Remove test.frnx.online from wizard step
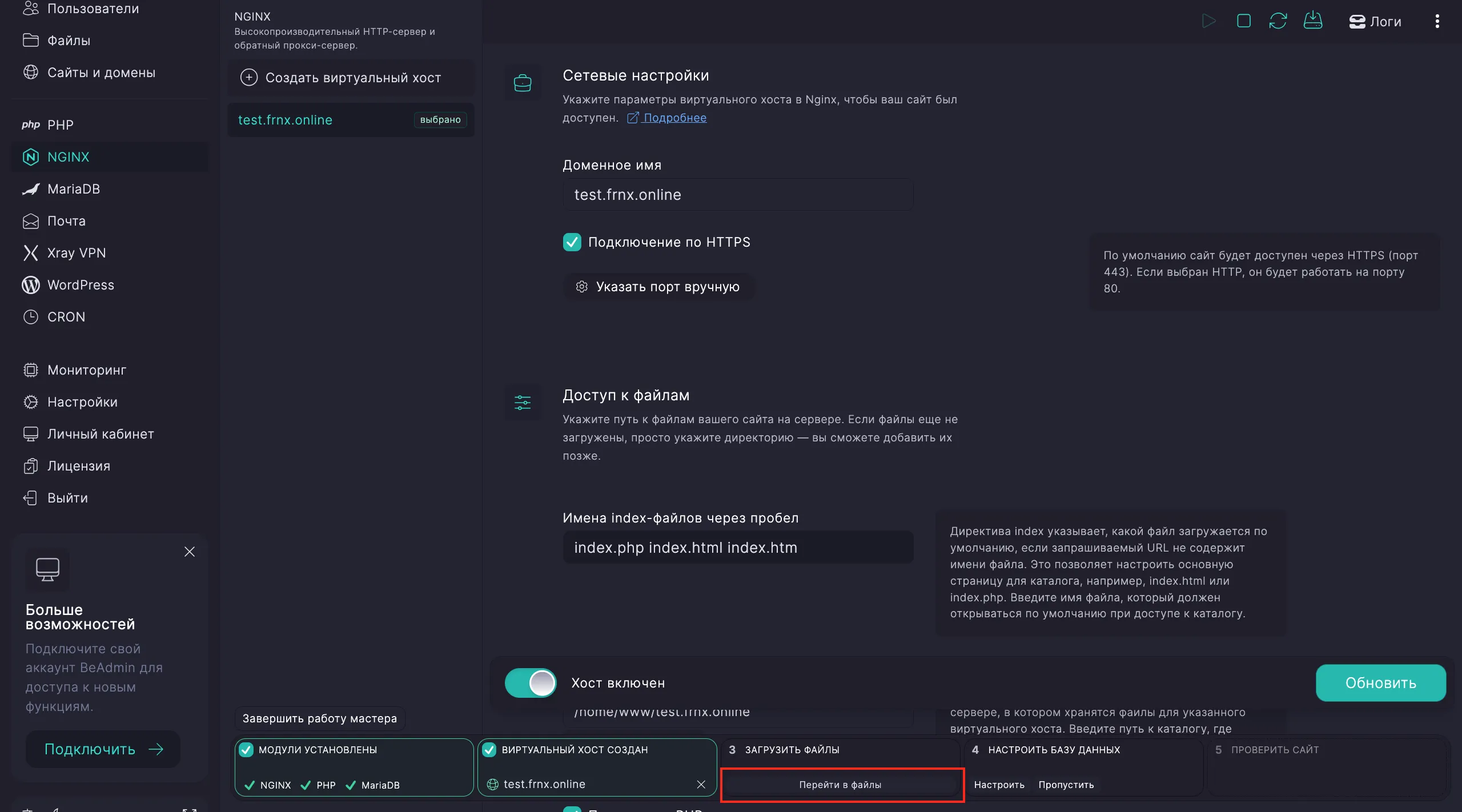The width and height of the screenshot is (1462, 812). pyautogui.click(x=701, y=785)
